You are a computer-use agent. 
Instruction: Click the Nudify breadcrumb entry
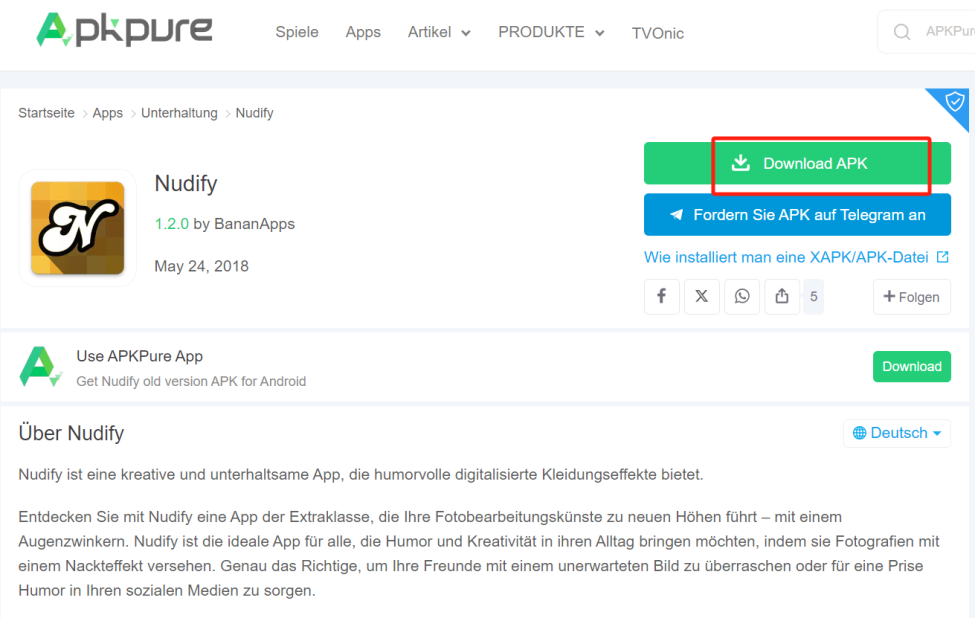(x=254, y=113)
